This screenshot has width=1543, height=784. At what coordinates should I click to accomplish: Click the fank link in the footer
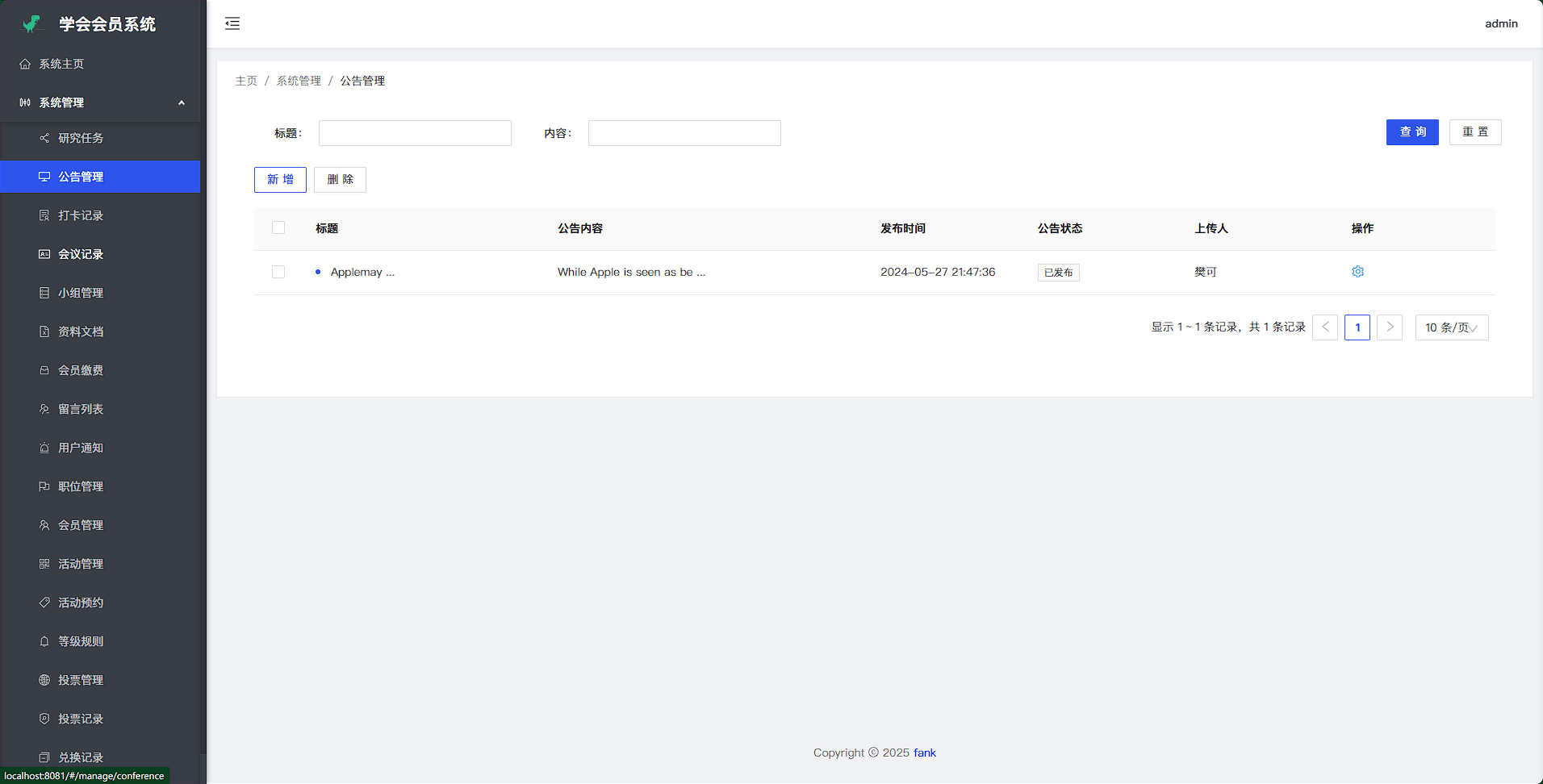click(x=925, y=753)
